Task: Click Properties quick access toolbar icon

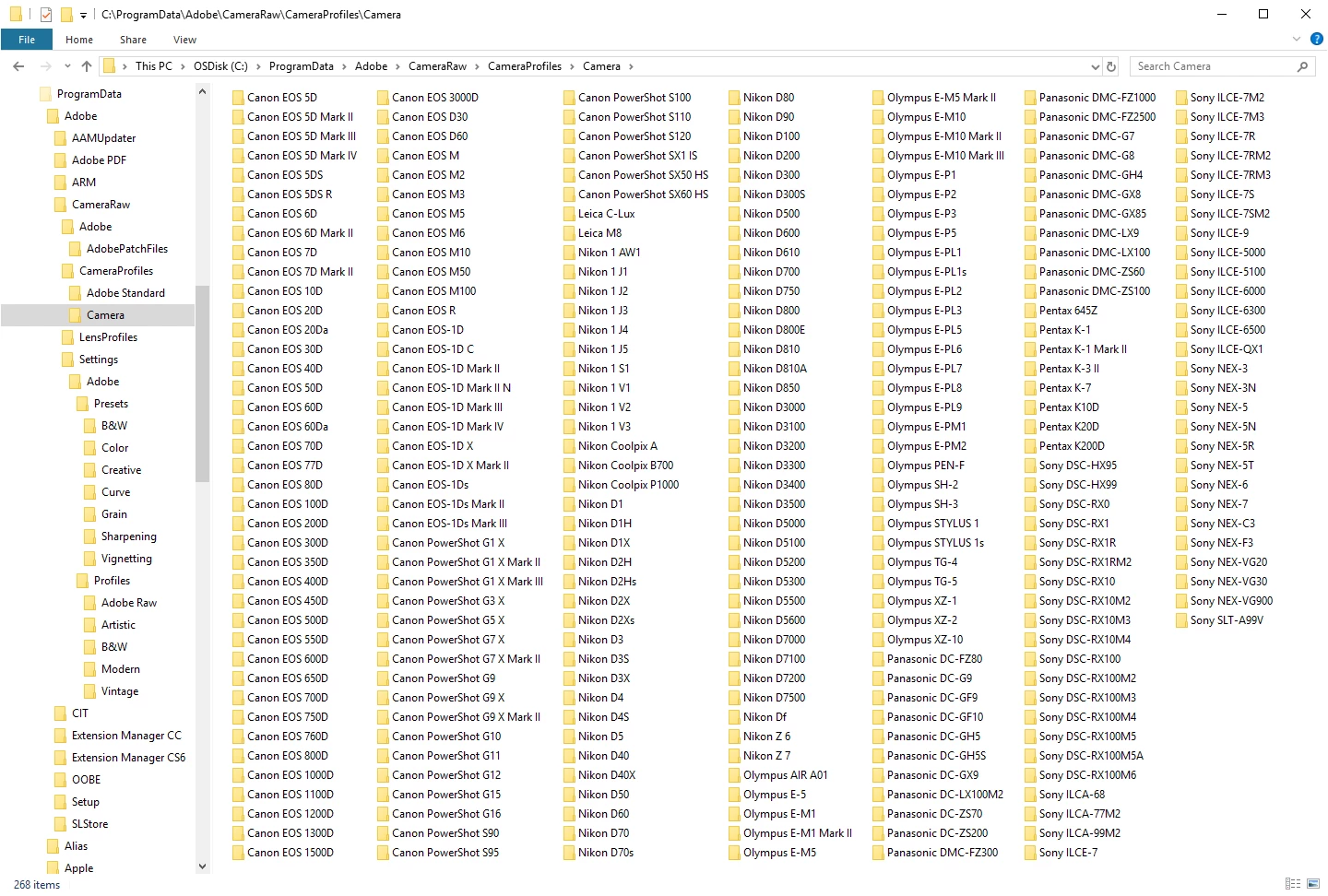Action: click(x=45, y=15)
